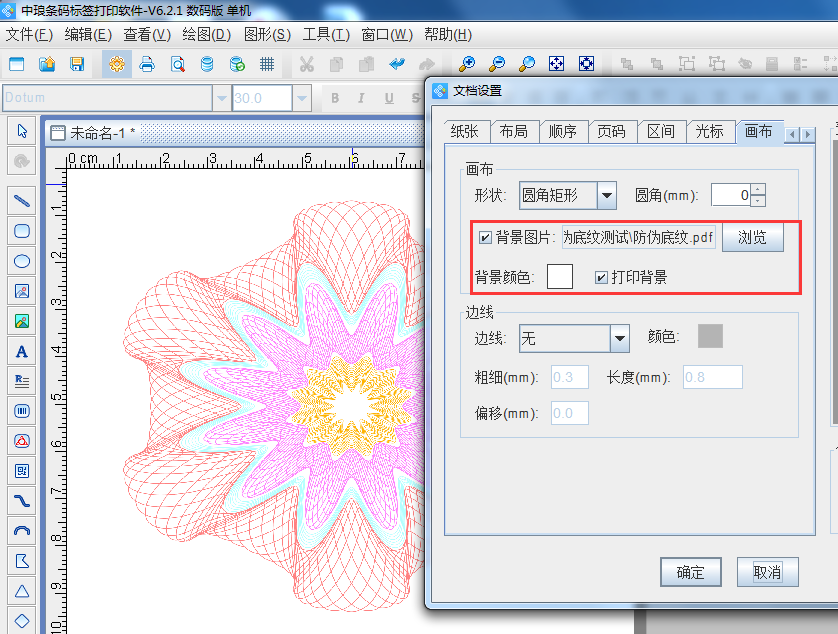Toggle the grid display icon

pos(266,63)
